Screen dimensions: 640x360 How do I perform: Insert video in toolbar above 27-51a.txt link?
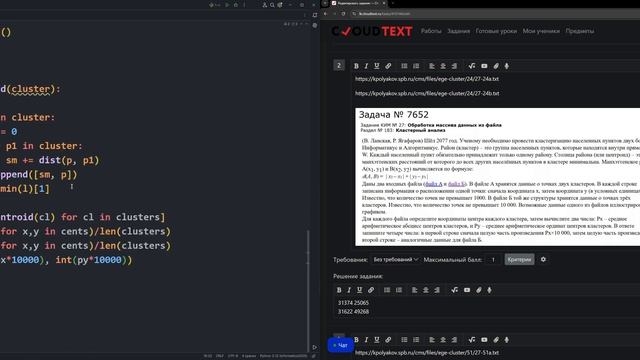coord(484,340)
